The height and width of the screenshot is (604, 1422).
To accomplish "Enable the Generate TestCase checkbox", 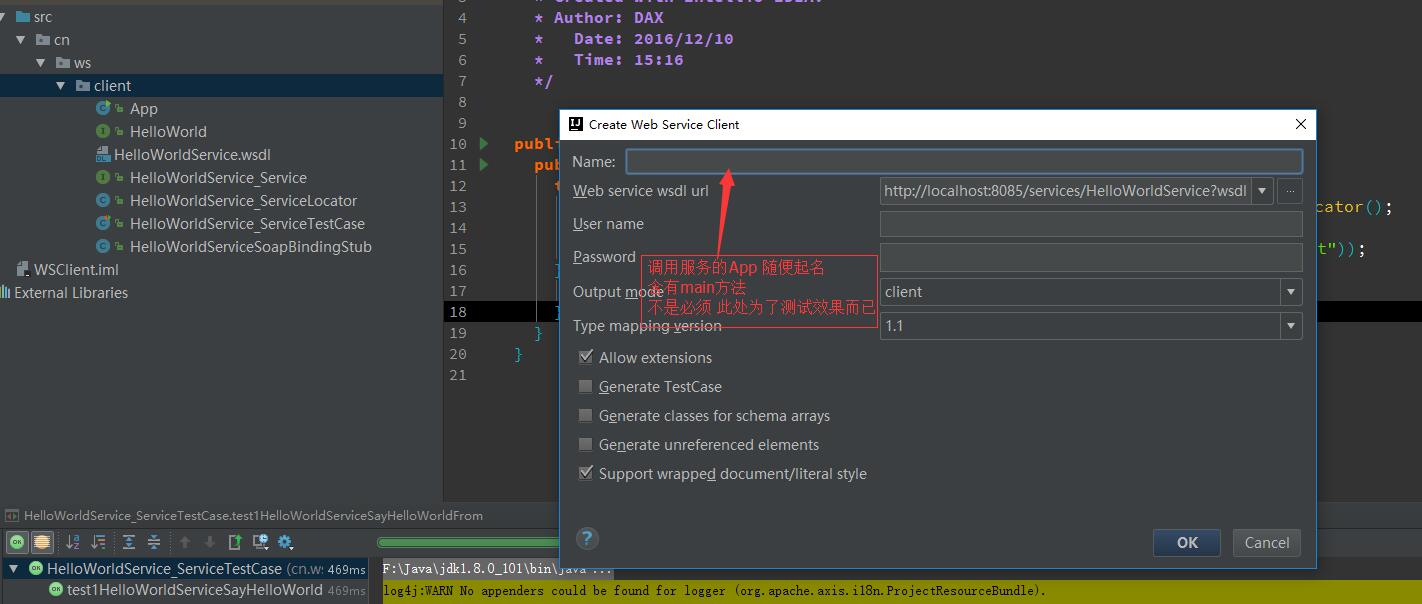I will click(x=586, y=386).
